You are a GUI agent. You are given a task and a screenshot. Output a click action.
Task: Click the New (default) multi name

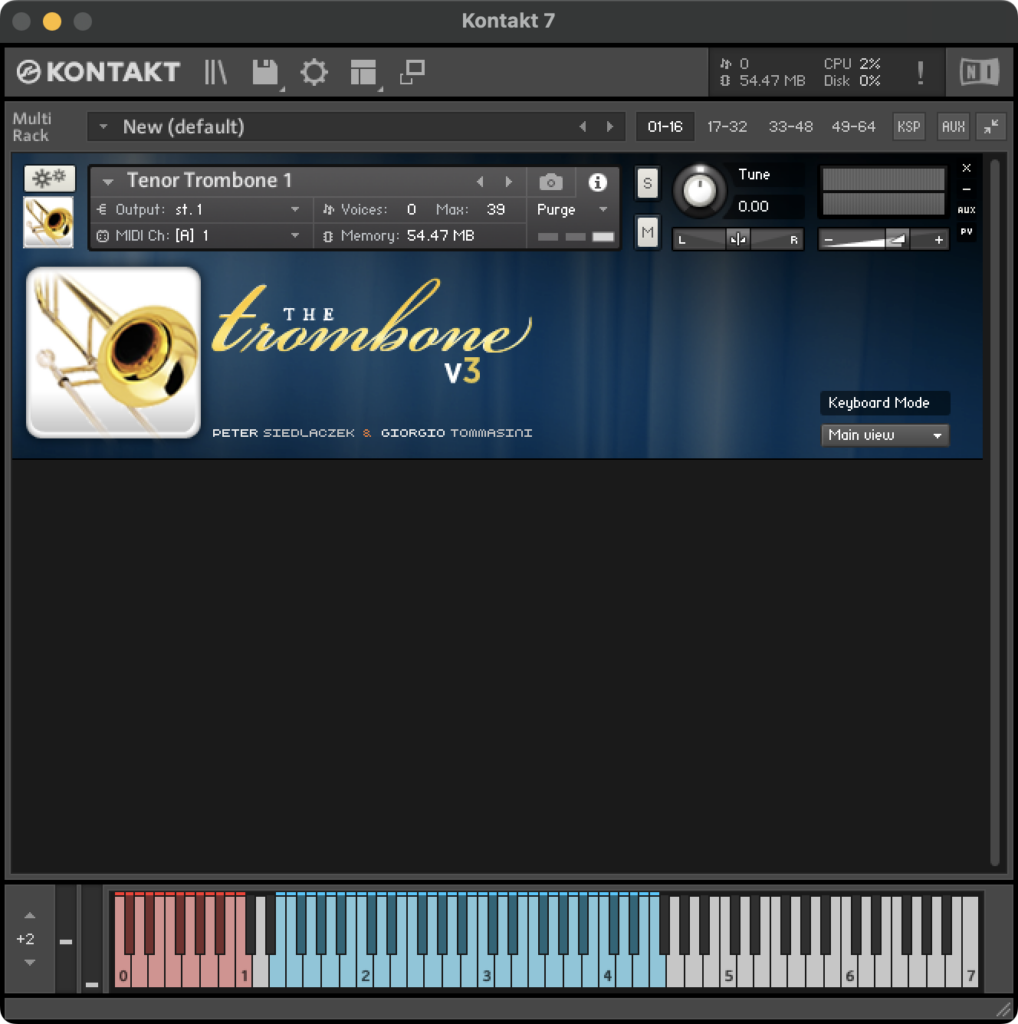[183, 126]
